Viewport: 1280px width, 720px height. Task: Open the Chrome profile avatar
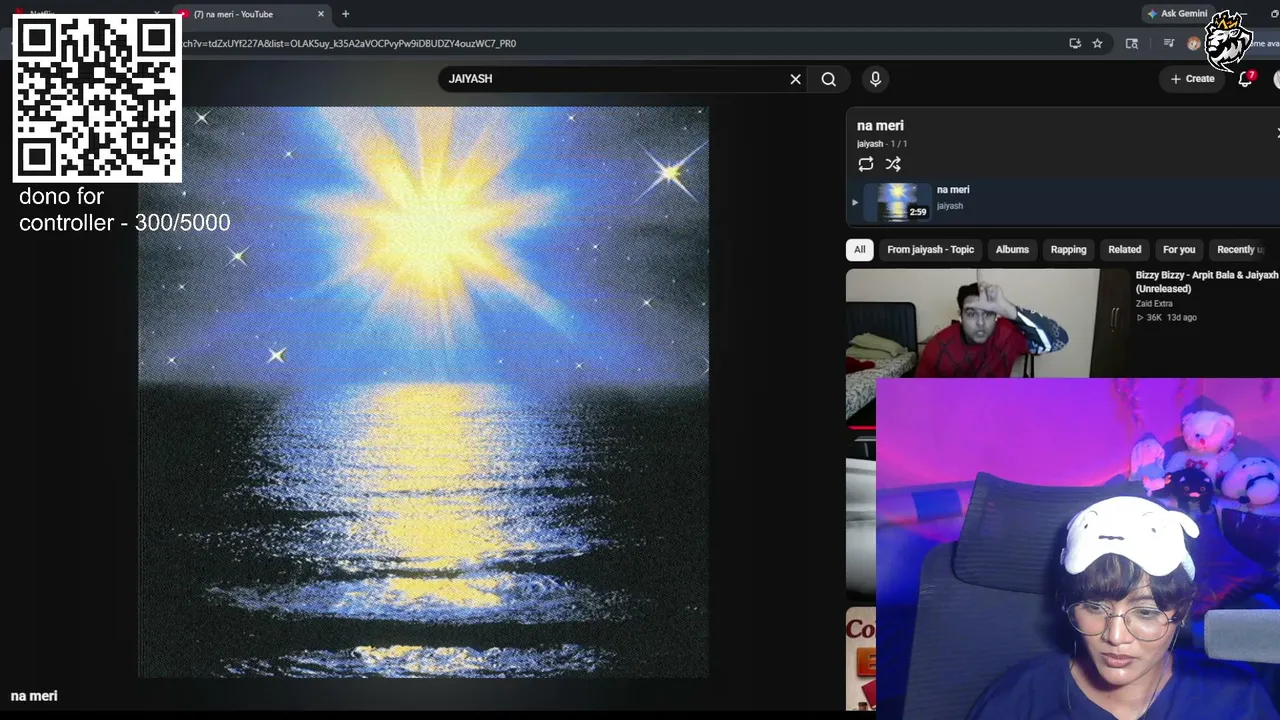1193,44
